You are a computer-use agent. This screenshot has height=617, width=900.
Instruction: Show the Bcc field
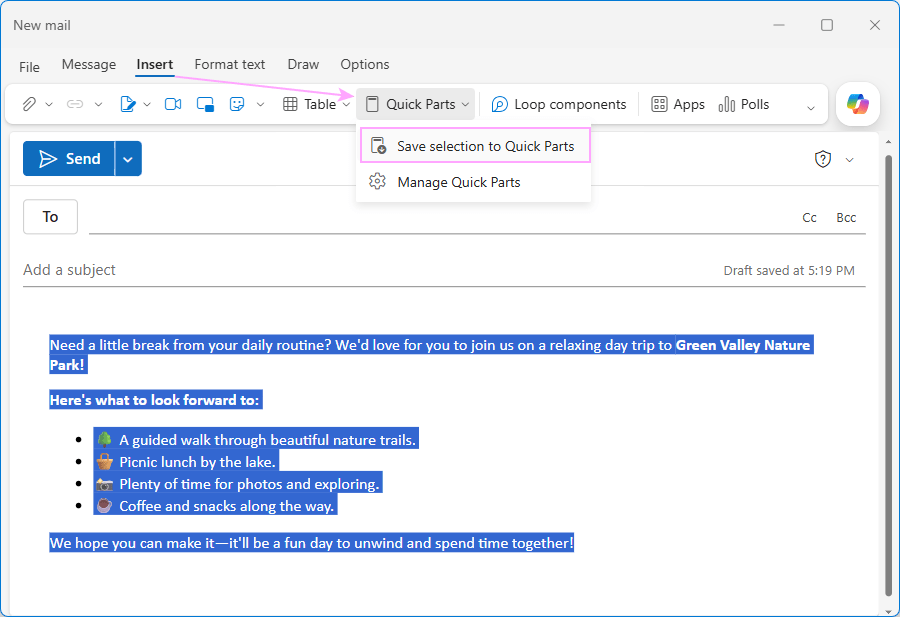(846, 218)
